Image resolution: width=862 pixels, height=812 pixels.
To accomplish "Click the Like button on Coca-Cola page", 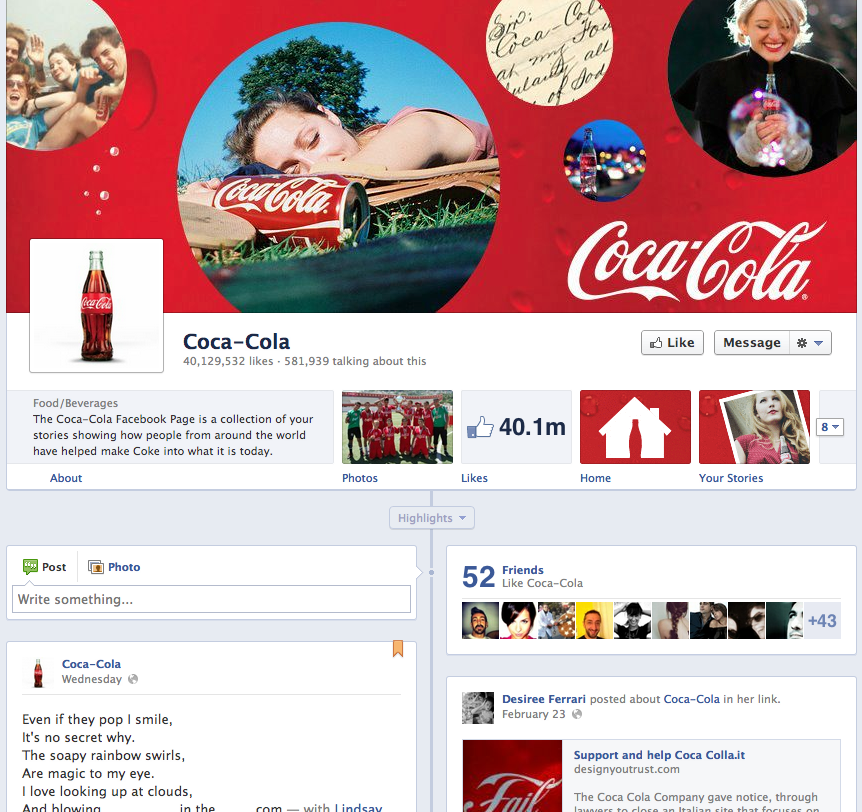I will 672,343.
